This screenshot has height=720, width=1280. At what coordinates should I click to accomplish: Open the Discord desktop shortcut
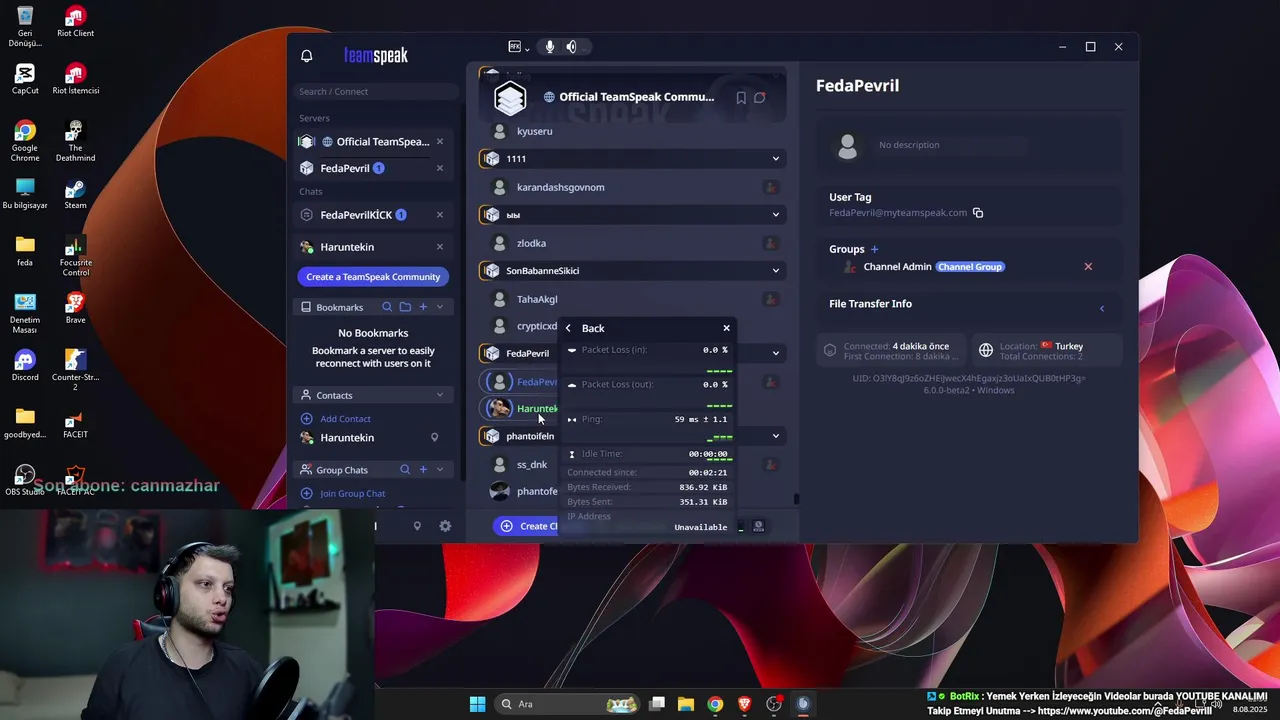tap(25, 365)
